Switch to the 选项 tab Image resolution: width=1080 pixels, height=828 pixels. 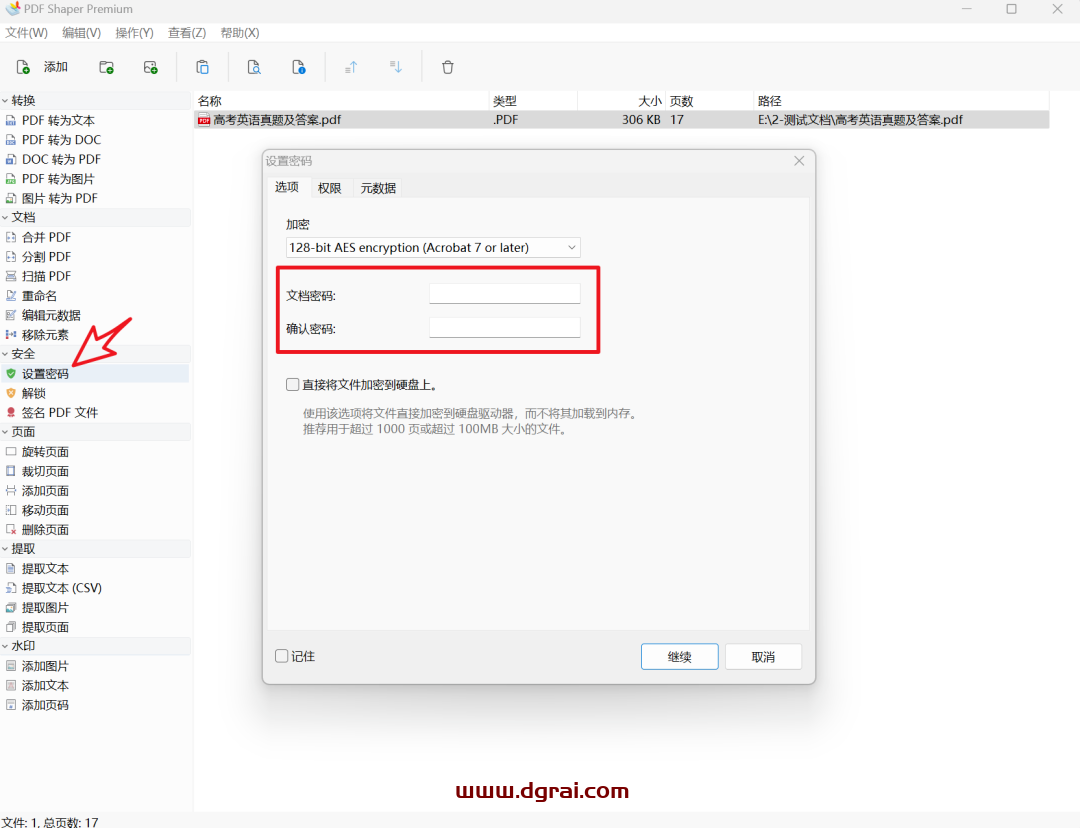(287, 187)
